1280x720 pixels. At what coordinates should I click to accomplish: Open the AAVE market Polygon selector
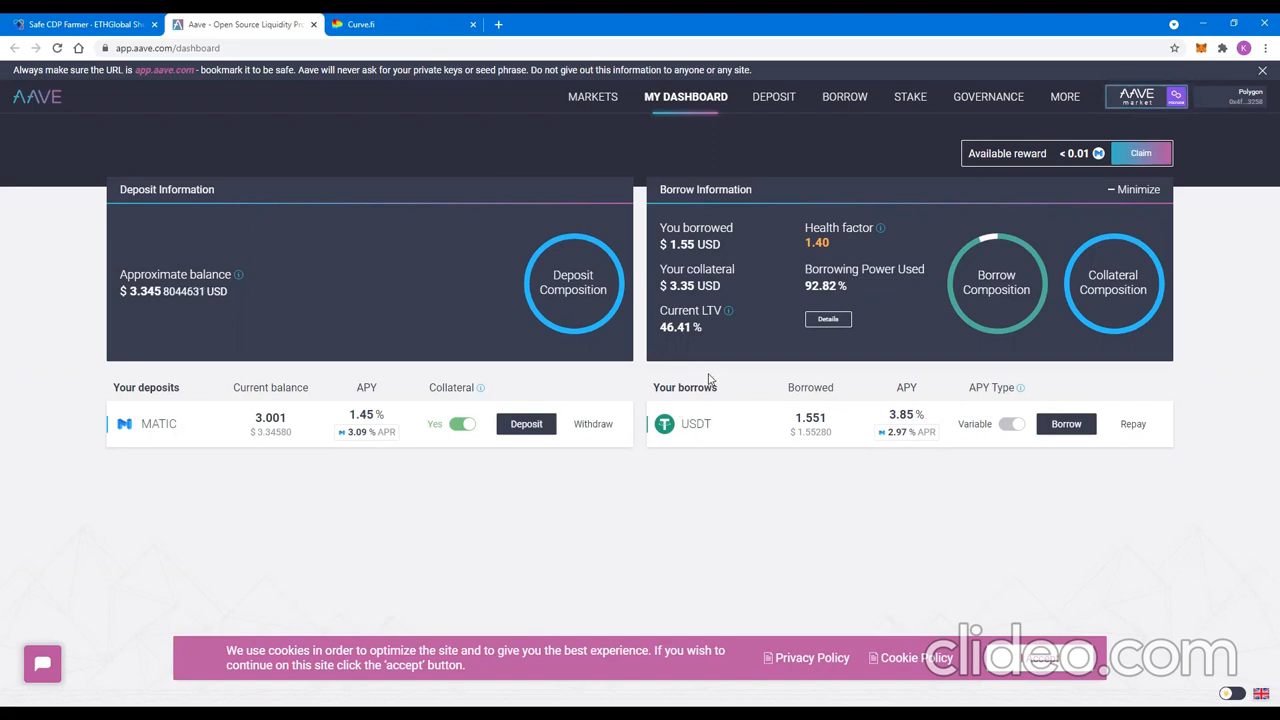point(1146,97)
